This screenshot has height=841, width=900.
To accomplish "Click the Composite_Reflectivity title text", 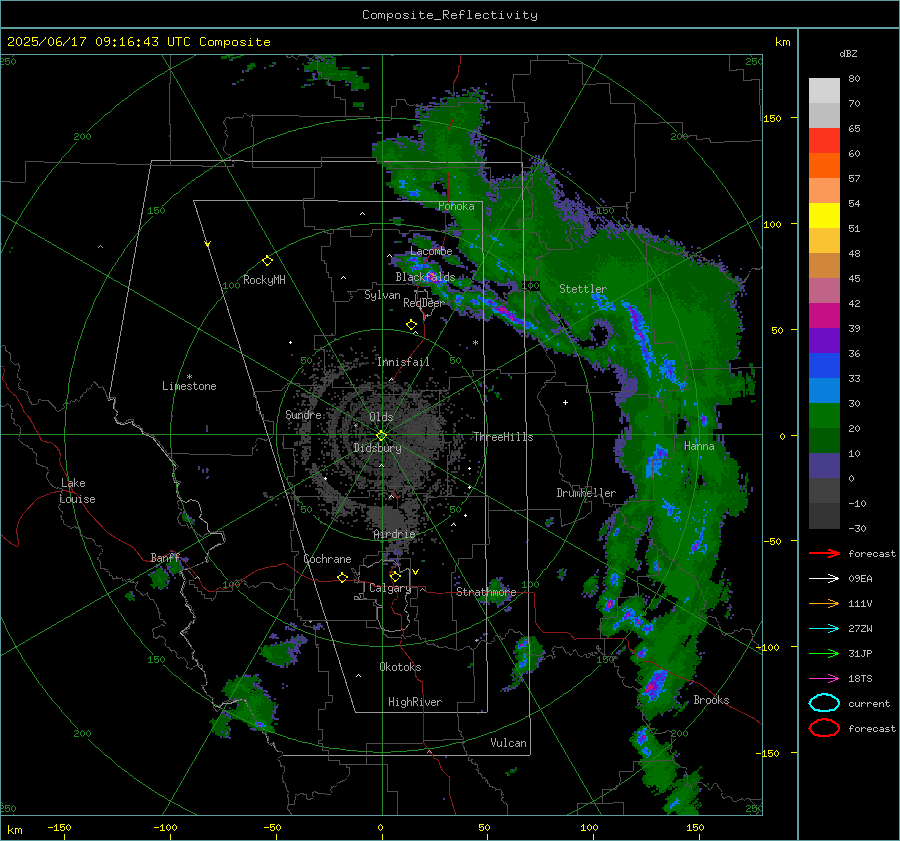I will (x=449, y=15).
